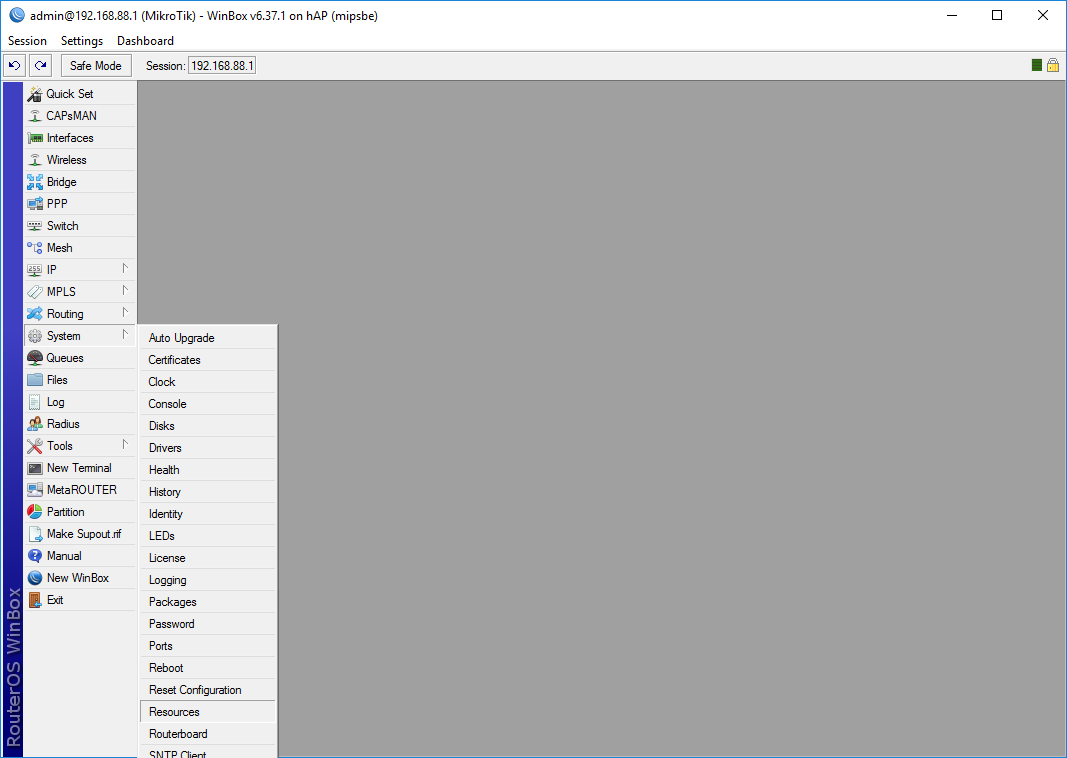Open Clock from System submenu

[208, 382]
